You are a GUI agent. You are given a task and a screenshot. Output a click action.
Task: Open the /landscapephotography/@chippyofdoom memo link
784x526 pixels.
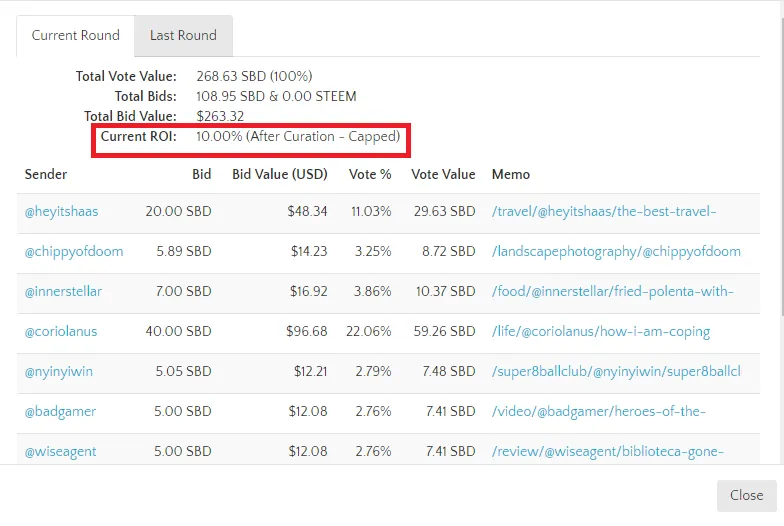pyautogui.click(x=616, y=252)
